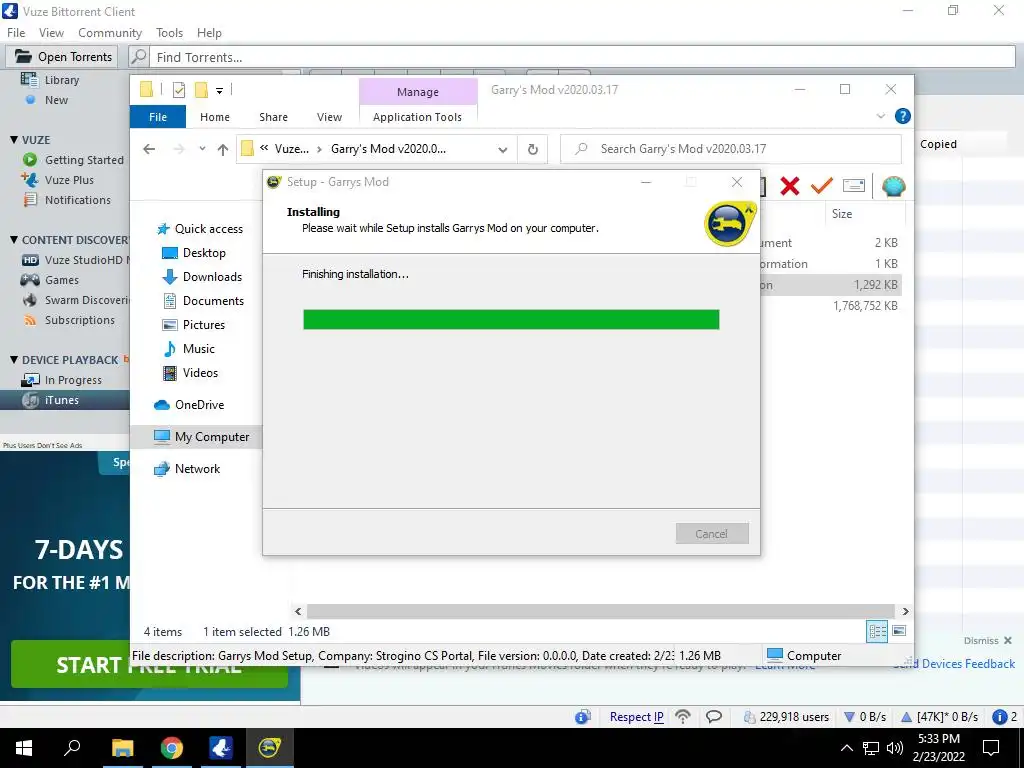
Task: Select Downloads in Explorer navigation pane
Action: 202,277
